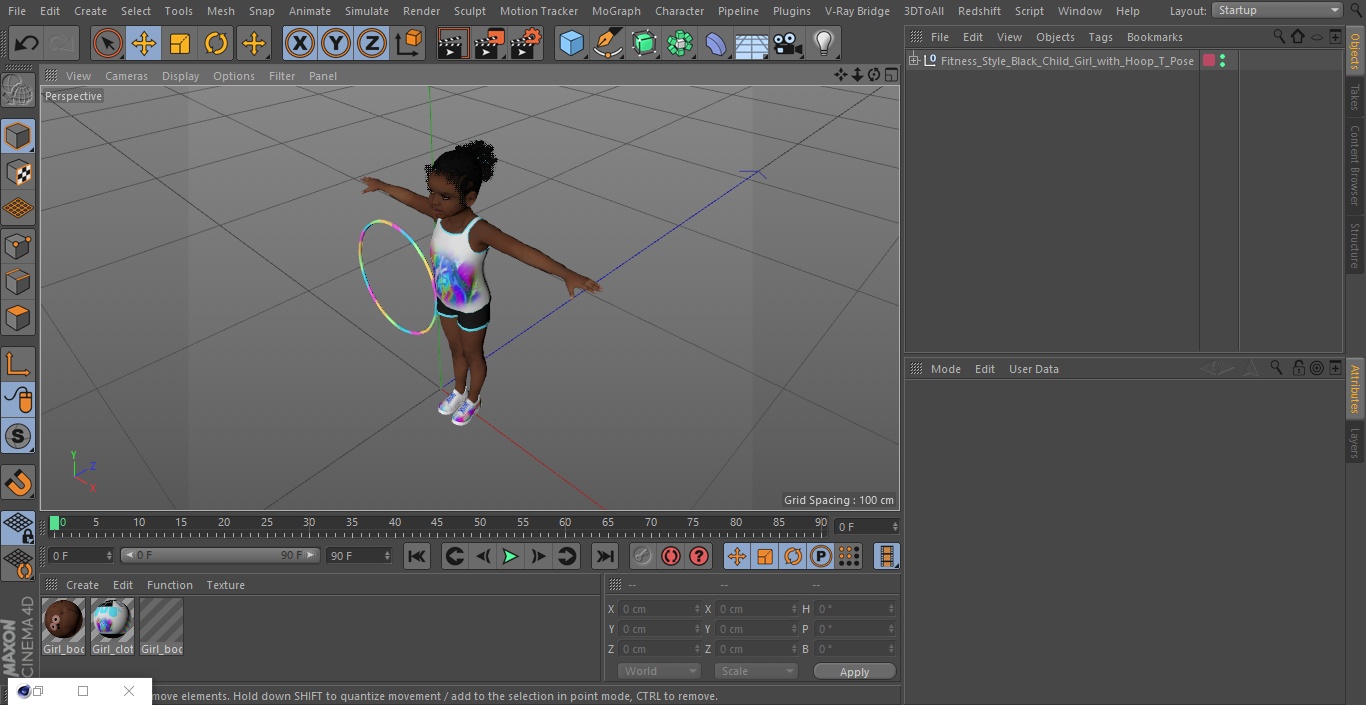Click the Redo arrow icon
The width and height of the screenshot is (1366, 705).
pyautogui.click(x=62, y=43)
